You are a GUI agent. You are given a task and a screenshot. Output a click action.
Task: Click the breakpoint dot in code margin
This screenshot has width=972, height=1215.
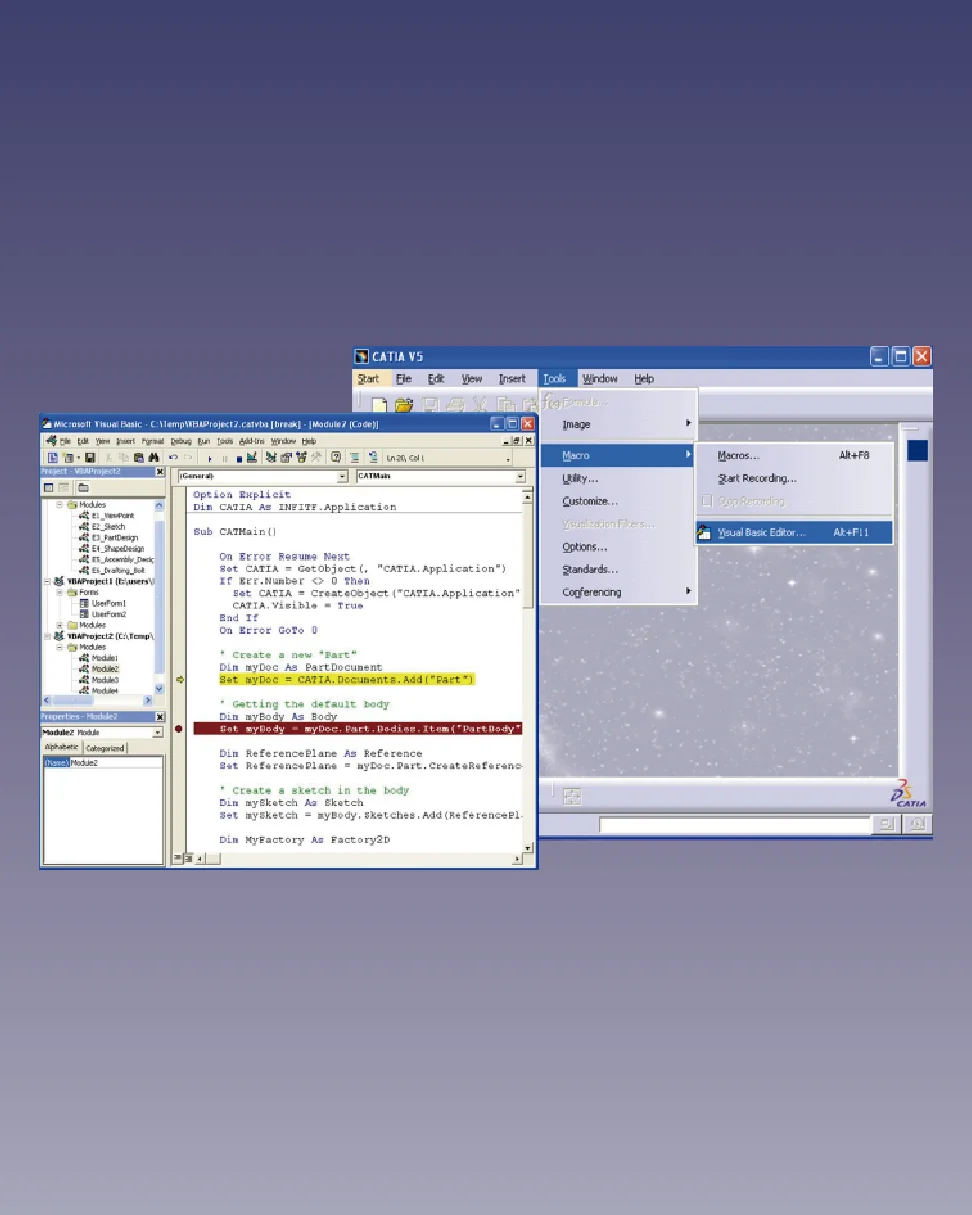178,729
